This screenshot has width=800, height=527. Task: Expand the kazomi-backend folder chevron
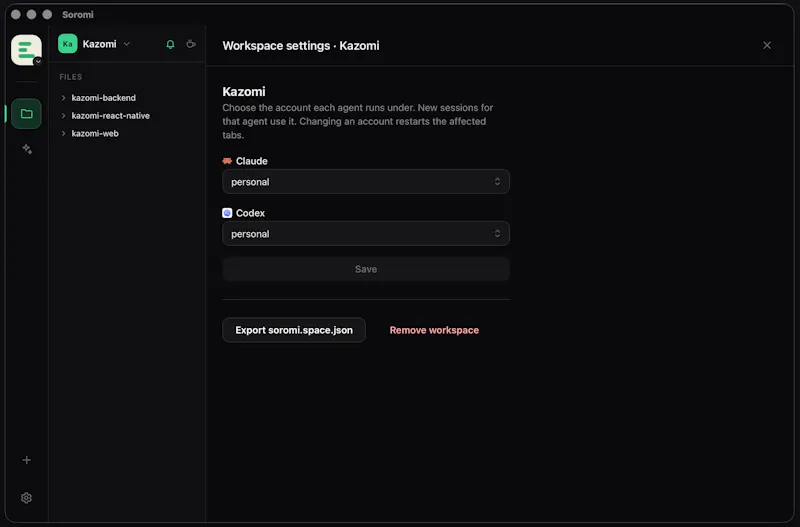click(x=63, y=97)
